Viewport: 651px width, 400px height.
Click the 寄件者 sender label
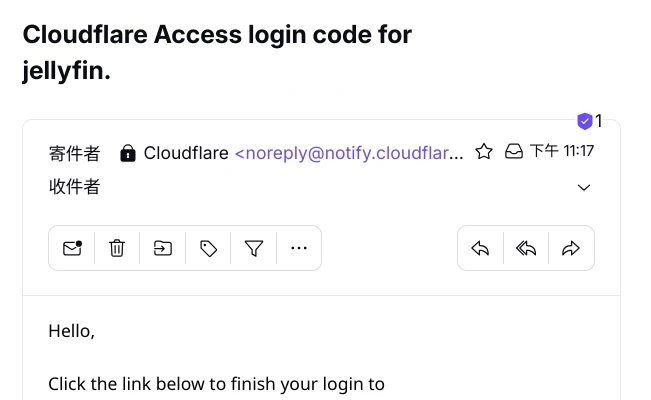(x=74, y=153)
